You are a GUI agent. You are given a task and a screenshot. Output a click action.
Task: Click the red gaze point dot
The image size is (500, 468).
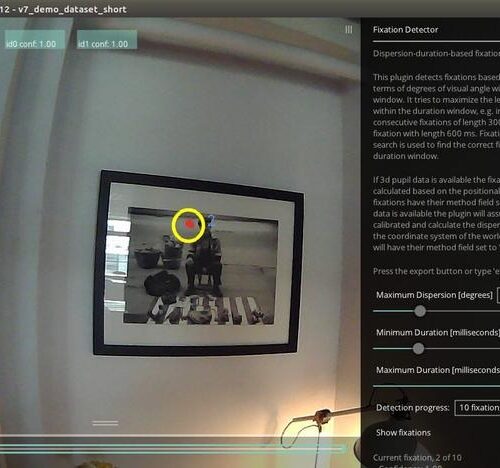(x=189, y=224)
